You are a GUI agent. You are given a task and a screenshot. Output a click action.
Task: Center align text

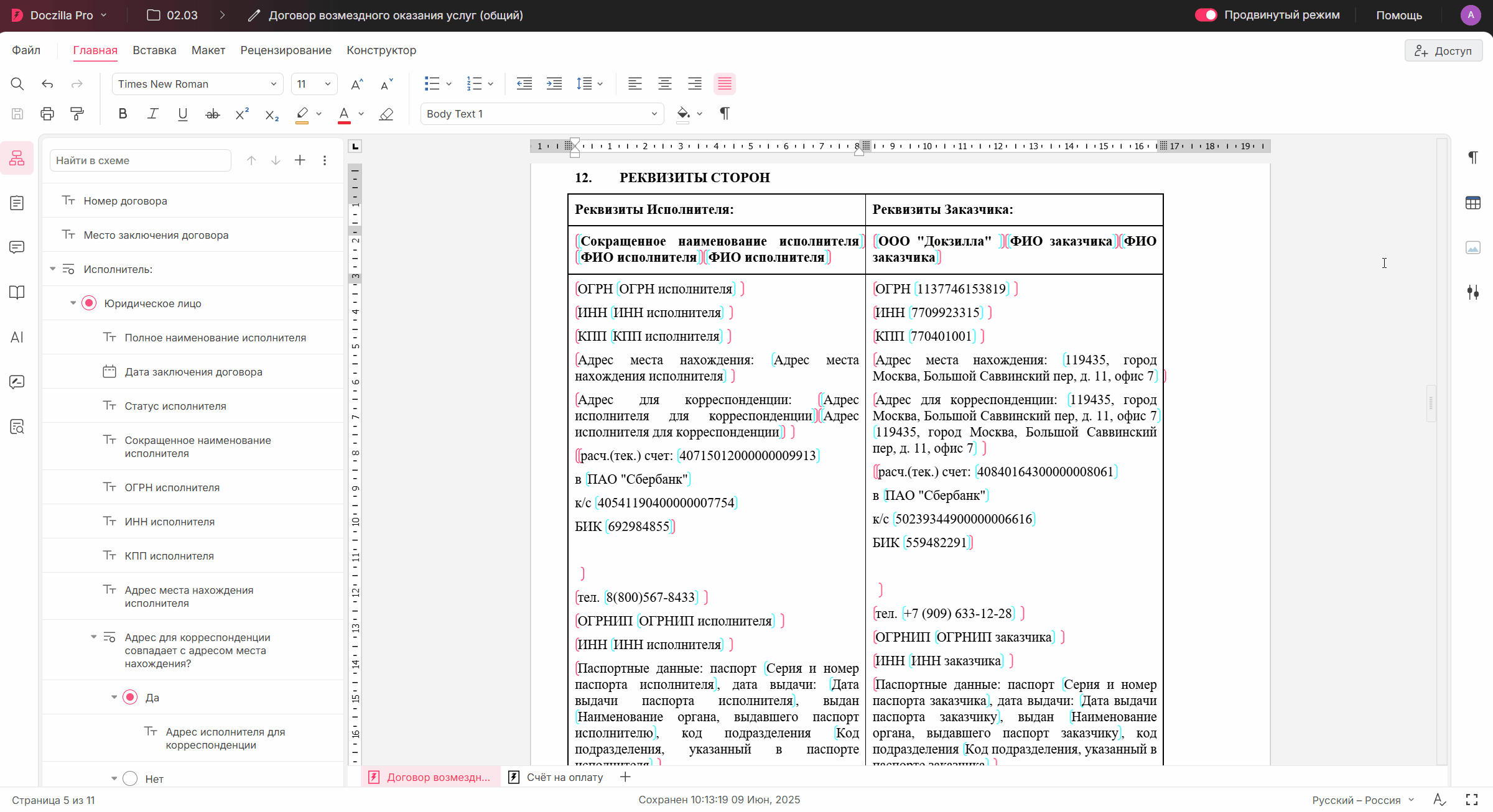(x=665, y=84)
